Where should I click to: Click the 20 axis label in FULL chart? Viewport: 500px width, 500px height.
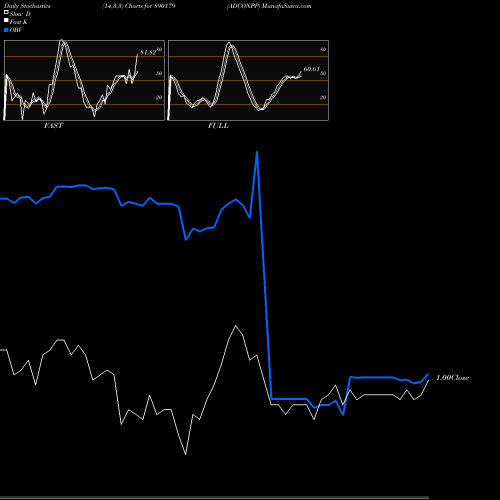coord(323,97)
